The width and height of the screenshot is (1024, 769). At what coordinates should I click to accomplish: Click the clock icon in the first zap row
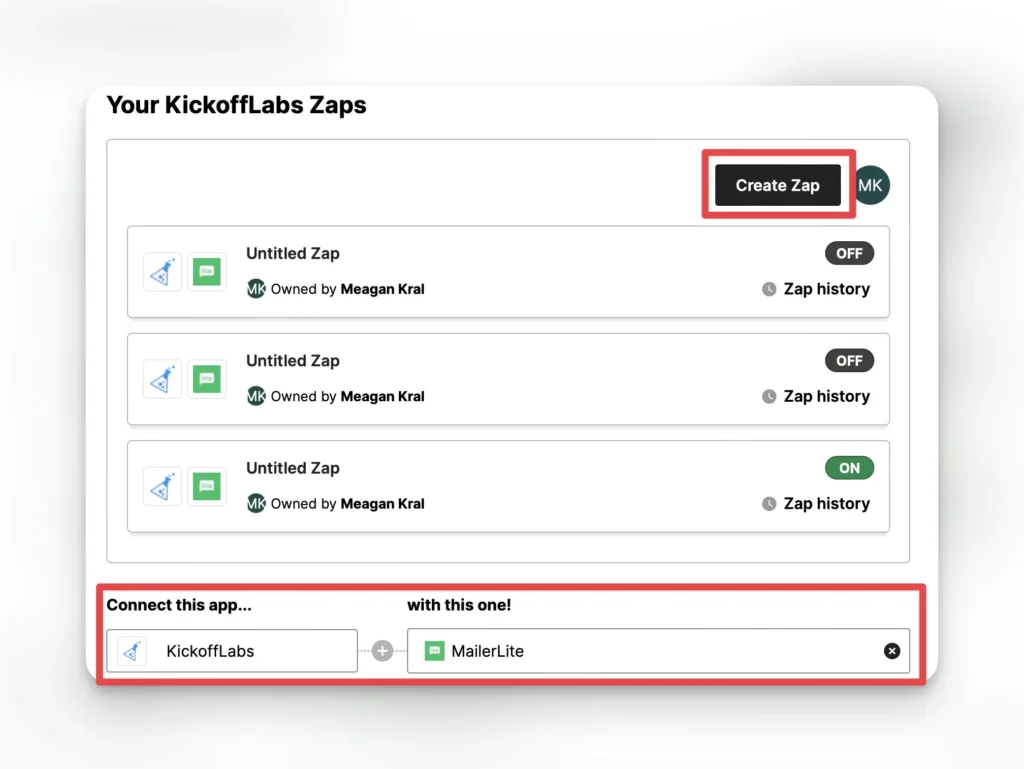click(x=769, y=289)
